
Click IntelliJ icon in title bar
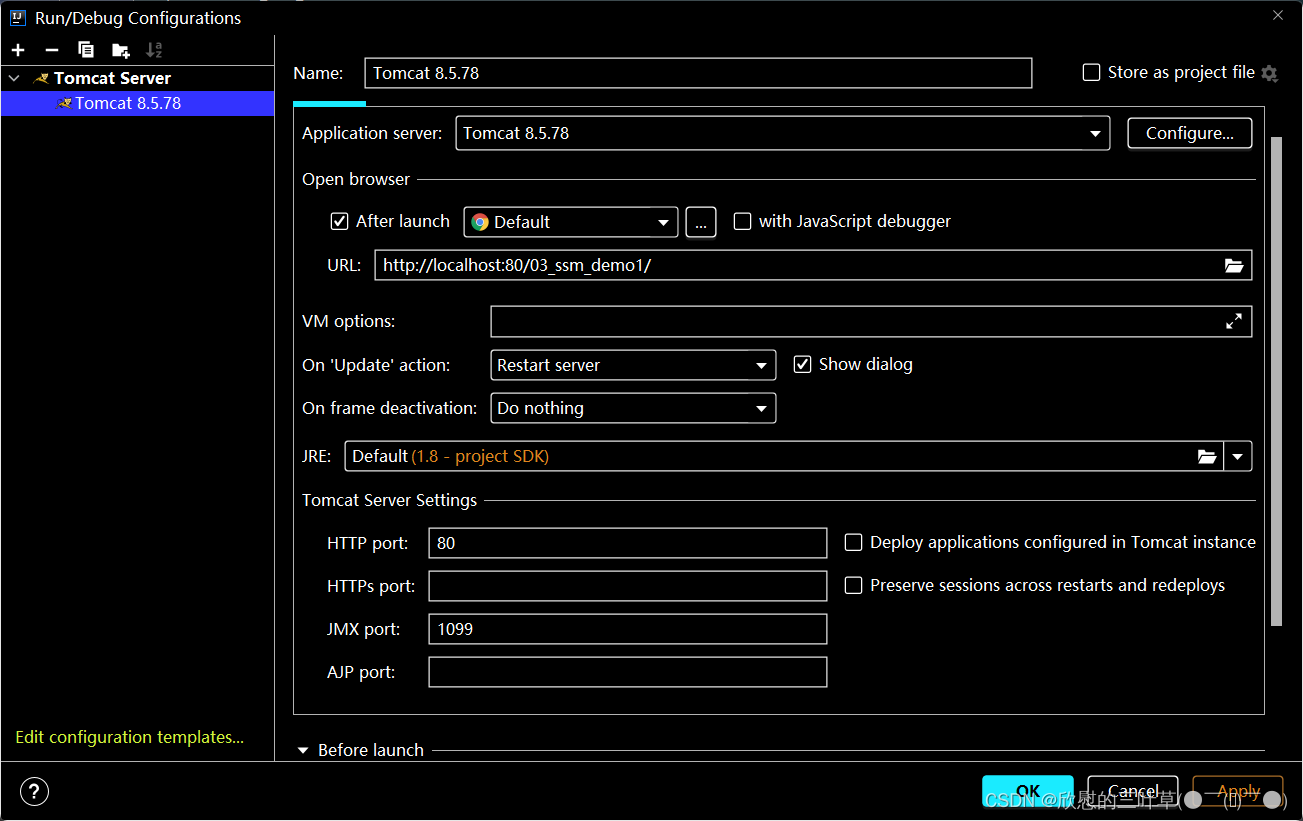pos(18,17)
